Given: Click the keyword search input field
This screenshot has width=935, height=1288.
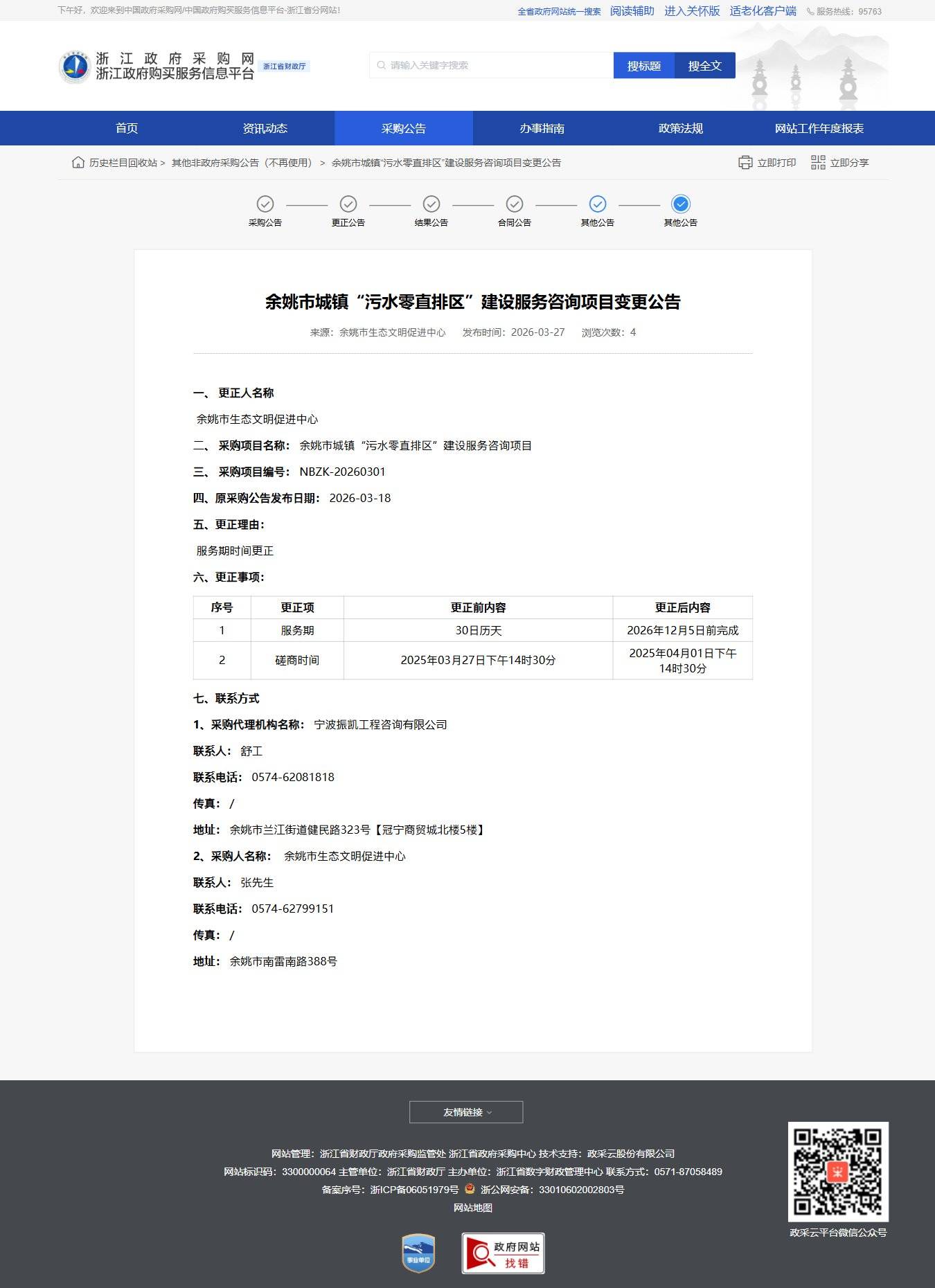Looking at the screenshot, I should 492,66.
